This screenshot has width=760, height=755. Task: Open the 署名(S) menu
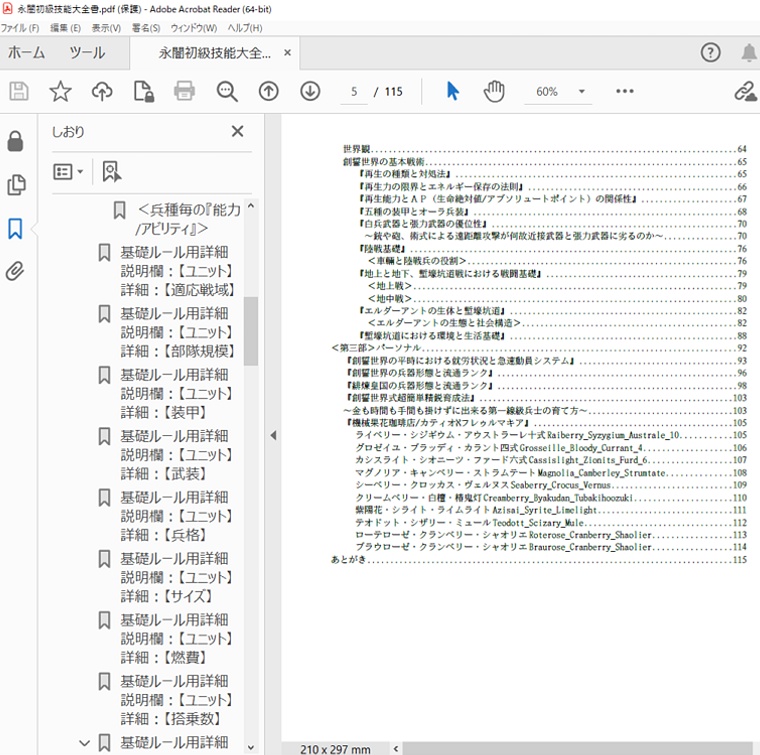click(146, 28)
